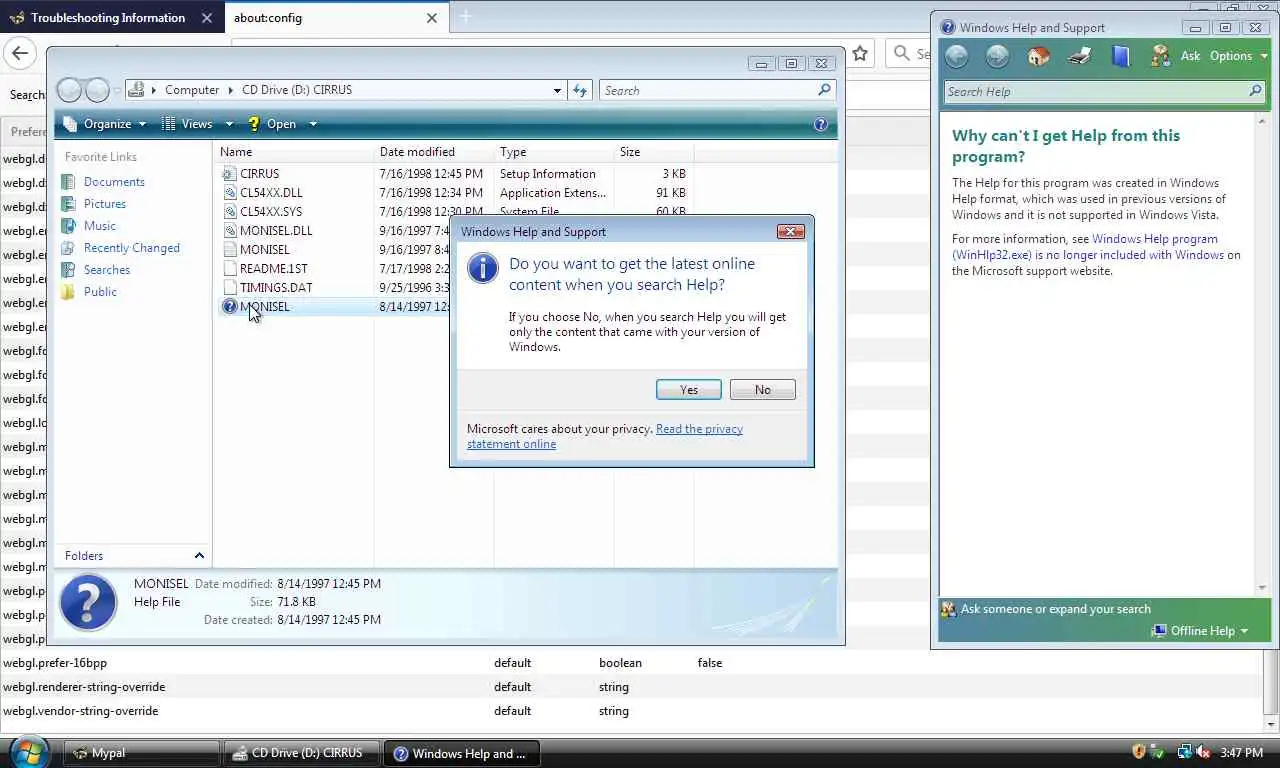Viewport: 1280px width, 768px height.
Task: Click Windows Start orb
Action: pos(28,752)
